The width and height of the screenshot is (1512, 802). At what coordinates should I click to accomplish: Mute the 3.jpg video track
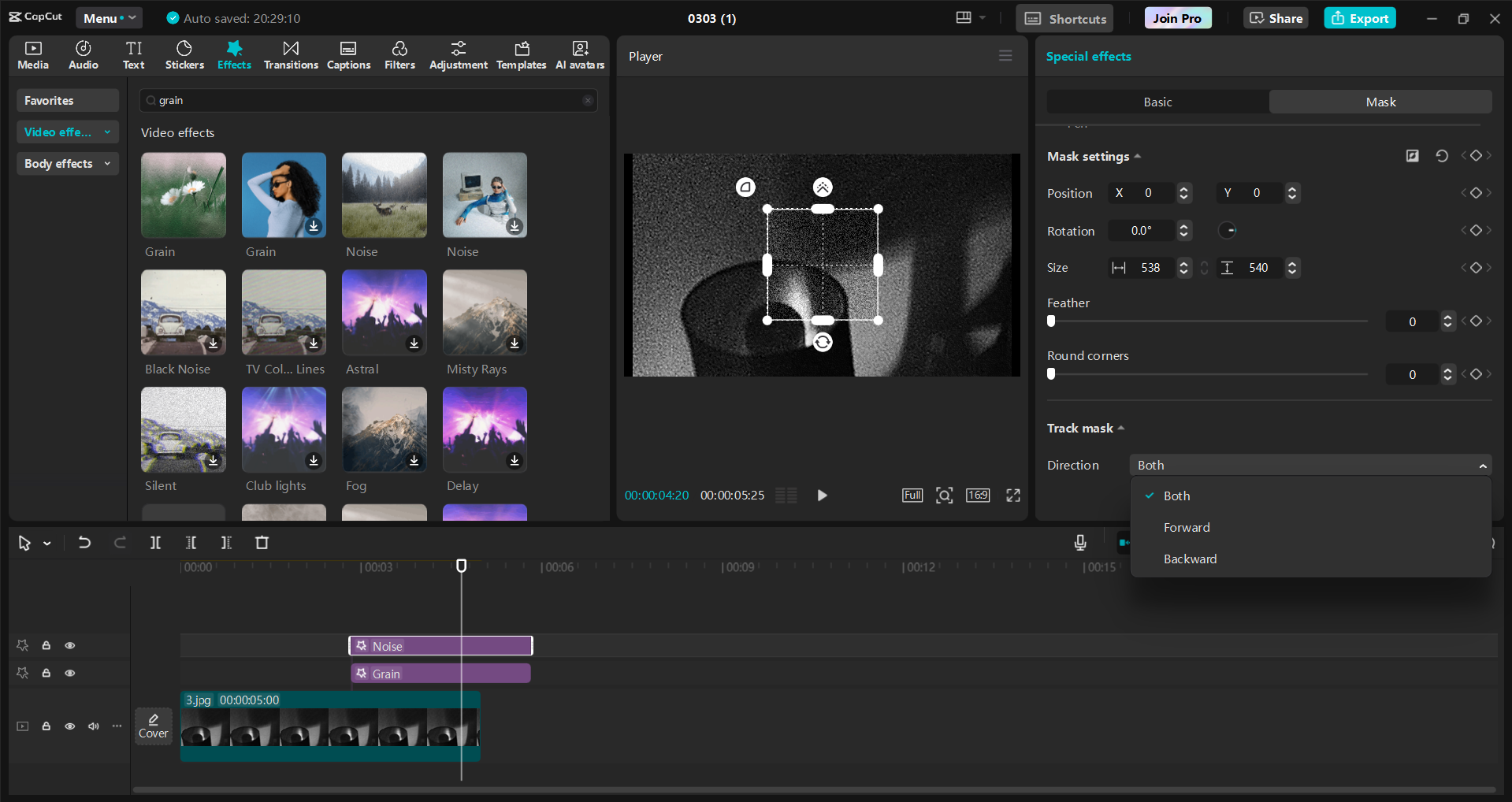94,726
